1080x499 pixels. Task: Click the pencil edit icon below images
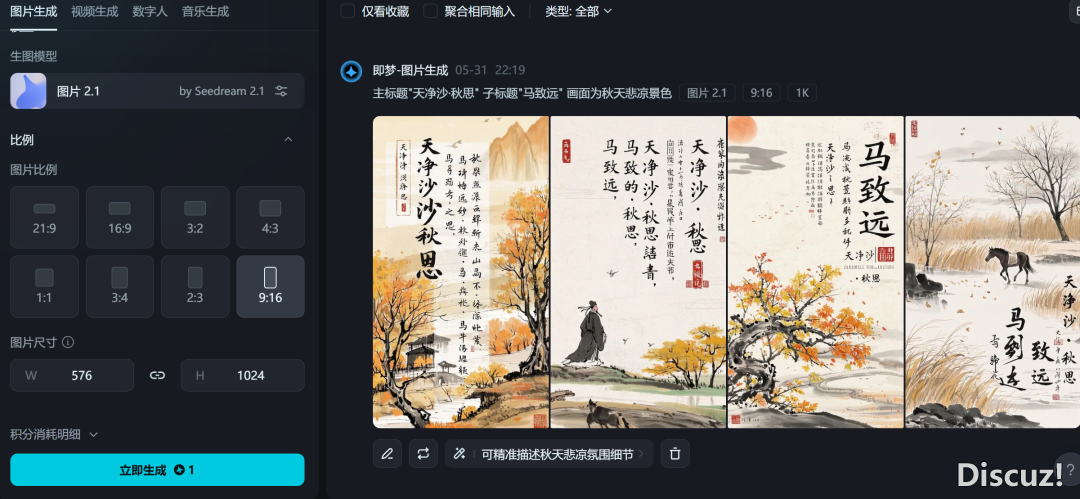point(387,454)
